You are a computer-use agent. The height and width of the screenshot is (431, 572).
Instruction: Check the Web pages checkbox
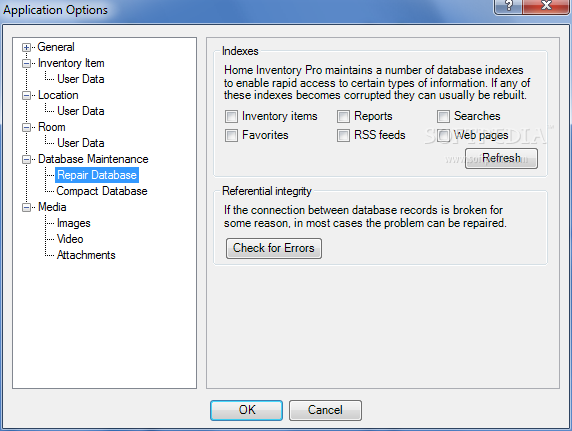pos(443,135)
